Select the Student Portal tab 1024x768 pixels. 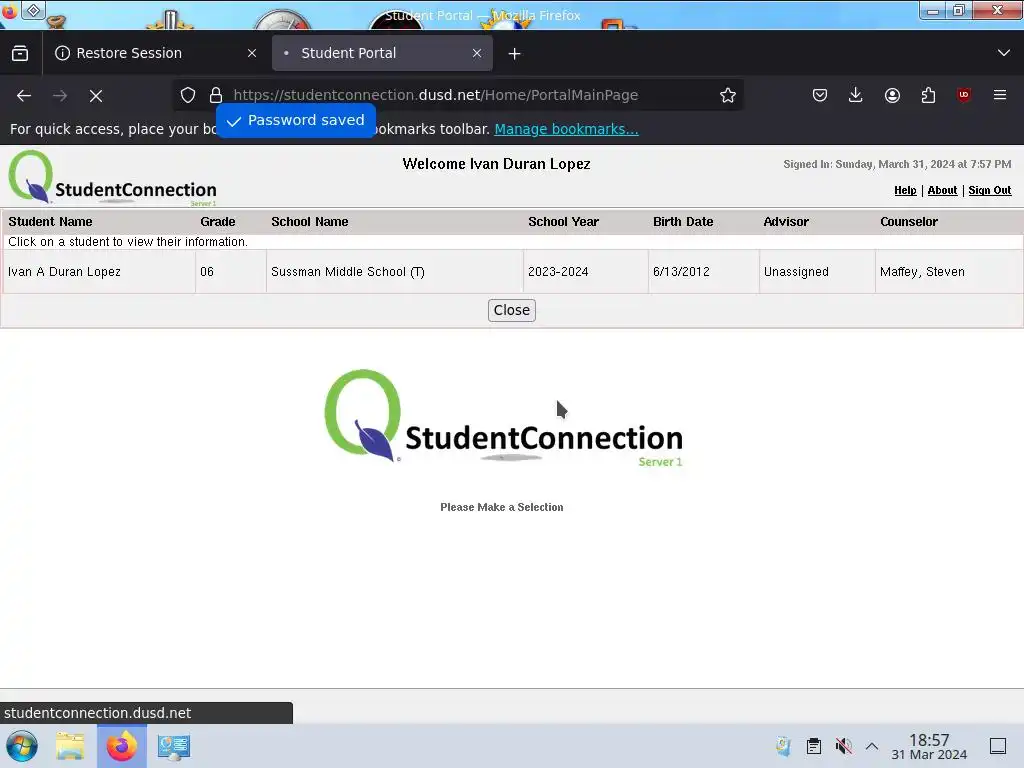pos(382,53)
